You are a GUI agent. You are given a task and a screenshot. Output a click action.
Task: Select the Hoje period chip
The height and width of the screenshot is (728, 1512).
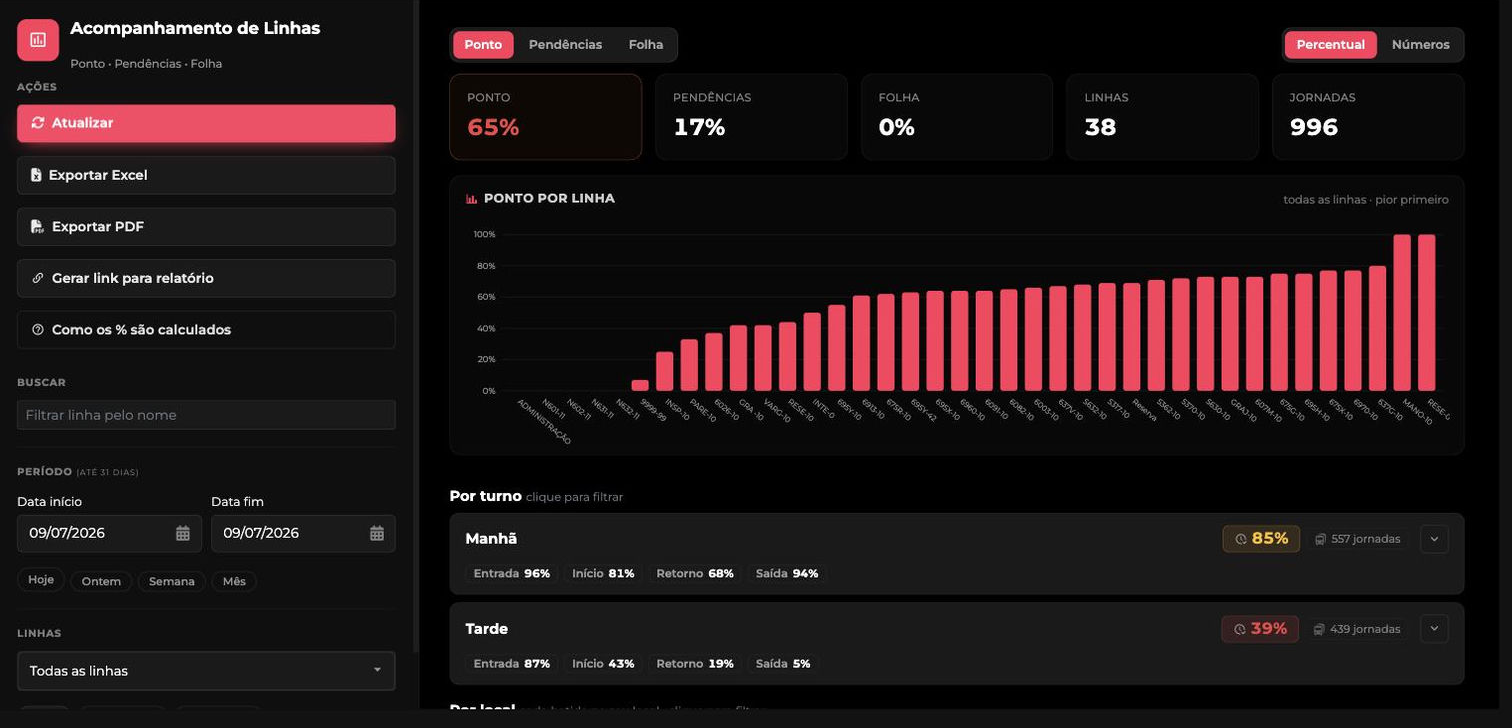pos(41,580)
